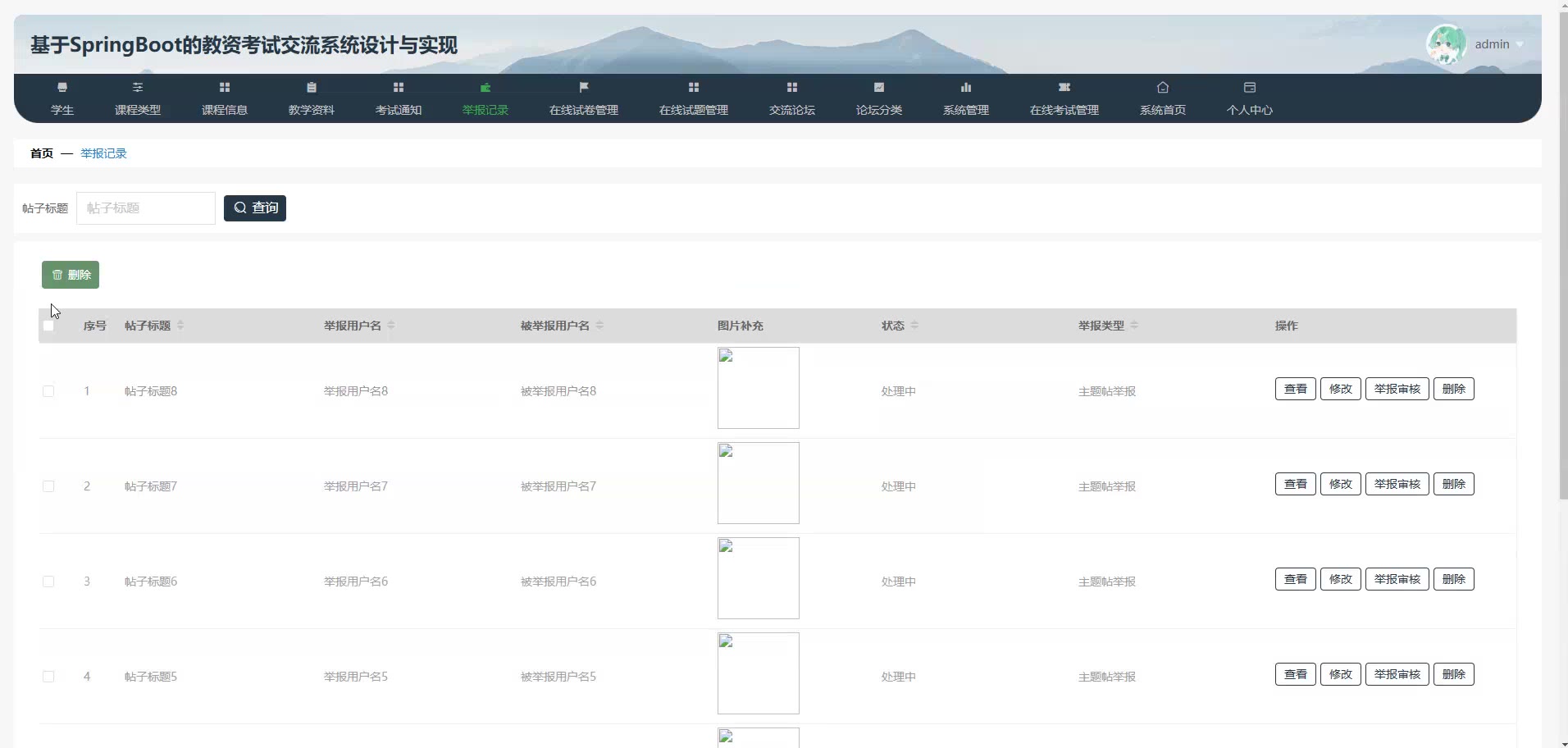Click the 课程信息 grid icon
The height and width of the screenshot is (748, 1568).
tap(225, 87)
